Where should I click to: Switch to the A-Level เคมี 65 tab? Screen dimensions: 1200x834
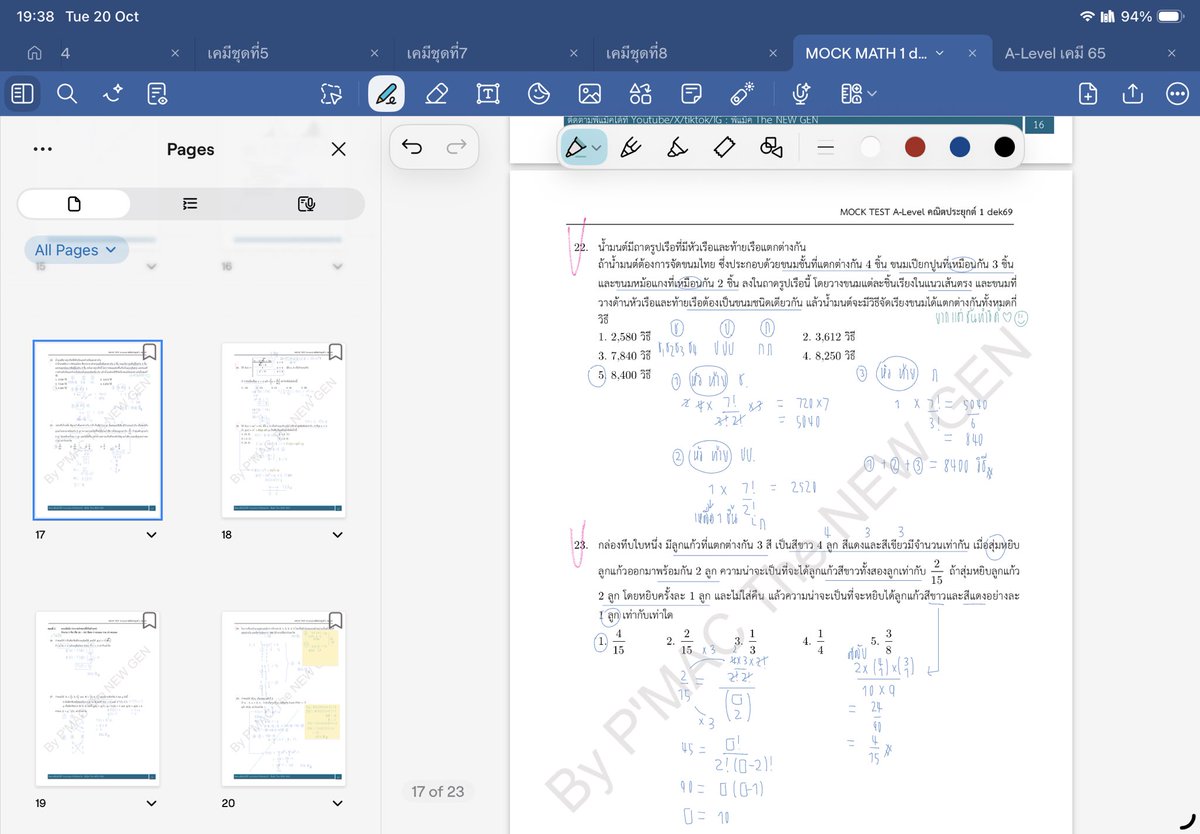[x=1055, y=53]
